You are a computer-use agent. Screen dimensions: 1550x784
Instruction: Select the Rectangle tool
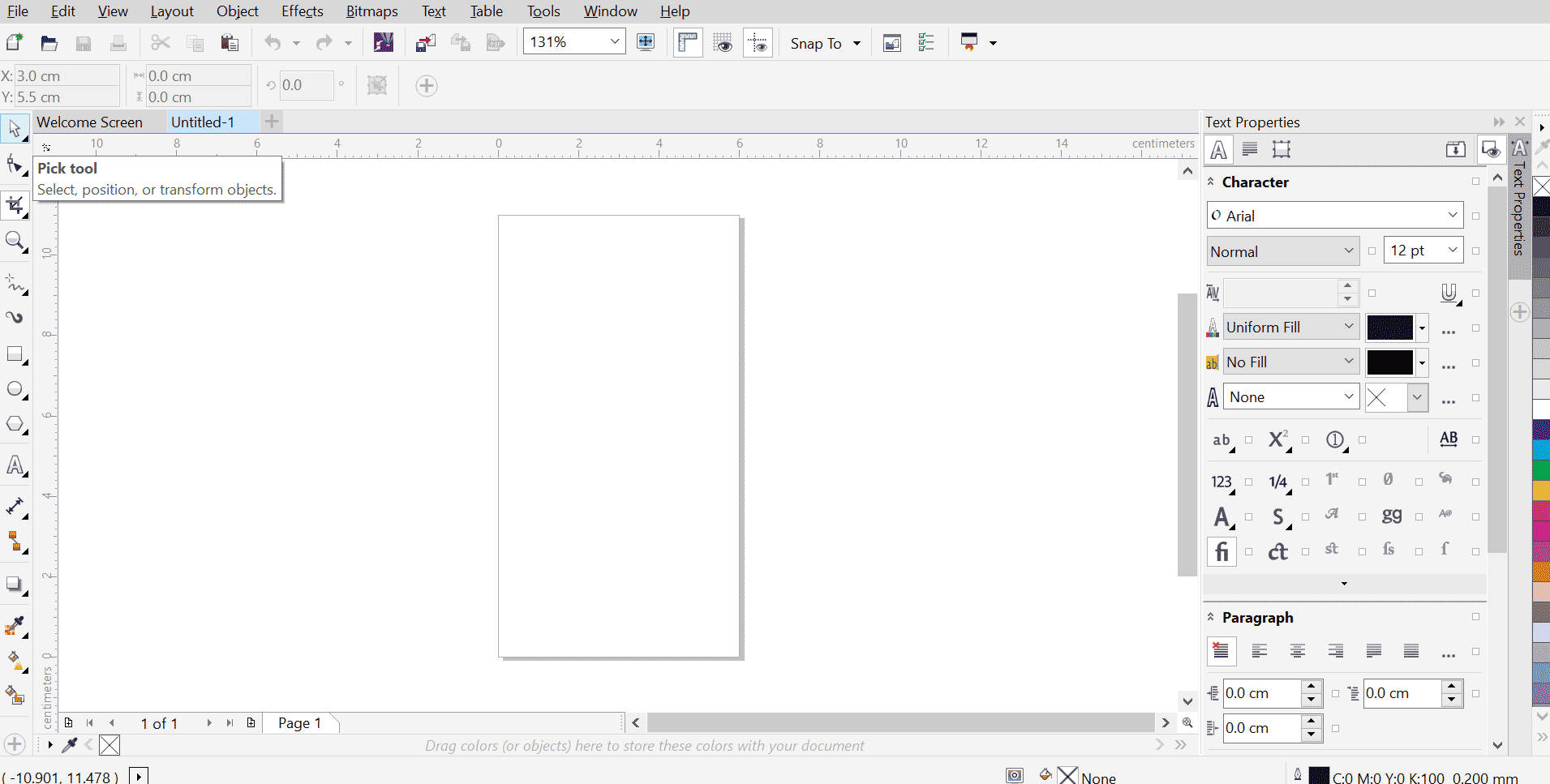click(15, 354)
